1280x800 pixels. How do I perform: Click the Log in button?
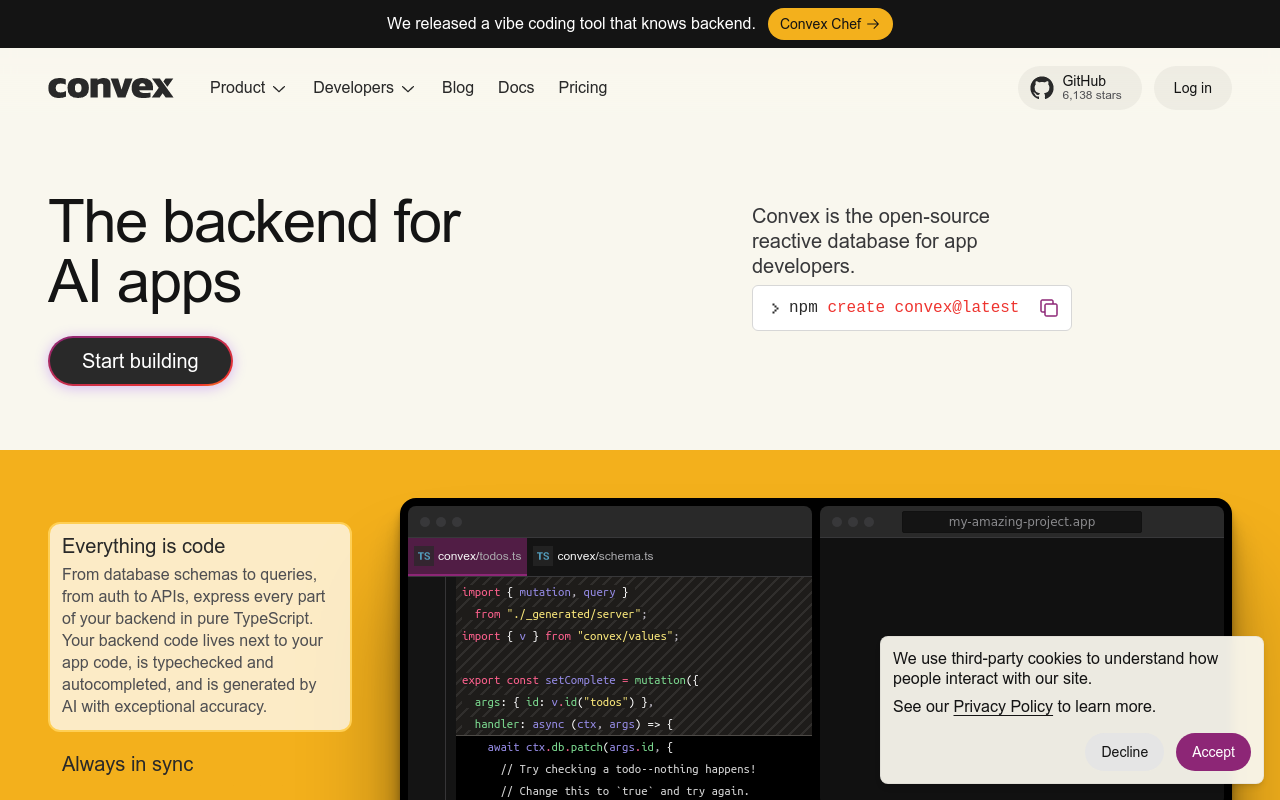(1193, 88)
